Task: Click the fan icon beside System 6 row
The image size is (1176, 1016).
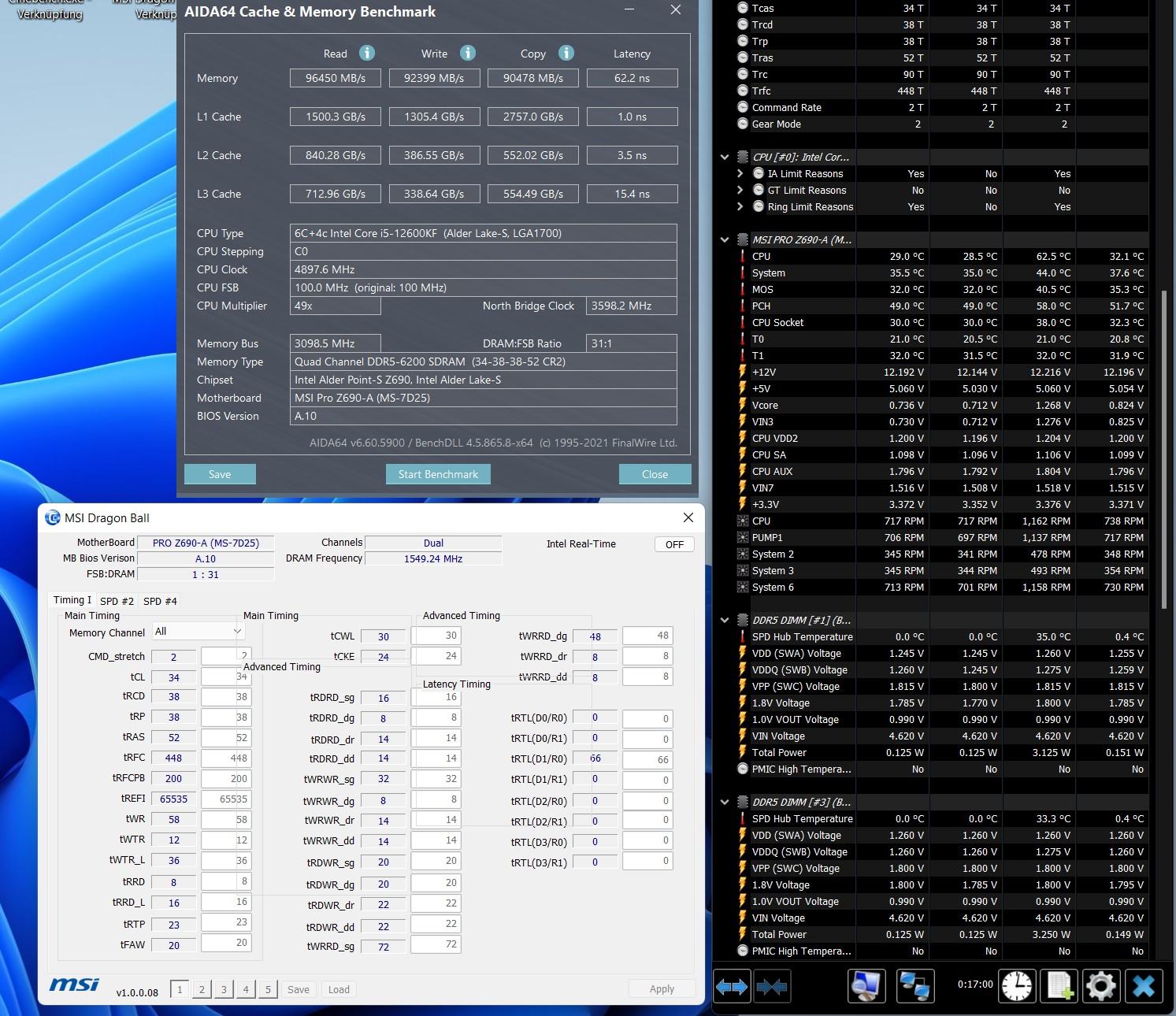Action: (742, 587)
